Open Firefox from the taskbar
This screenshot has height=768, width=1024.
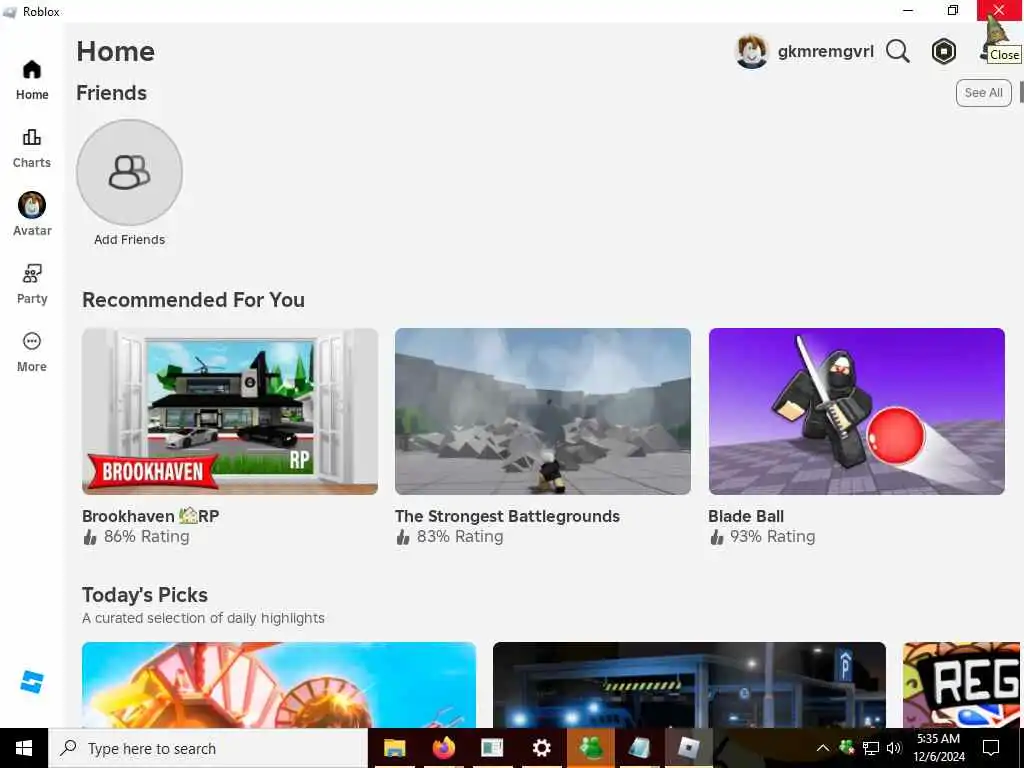coord(443,748)
